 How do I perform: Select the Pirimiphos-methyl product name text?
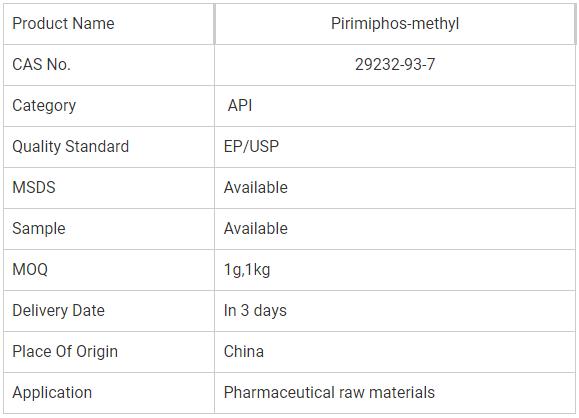(395, 24)
